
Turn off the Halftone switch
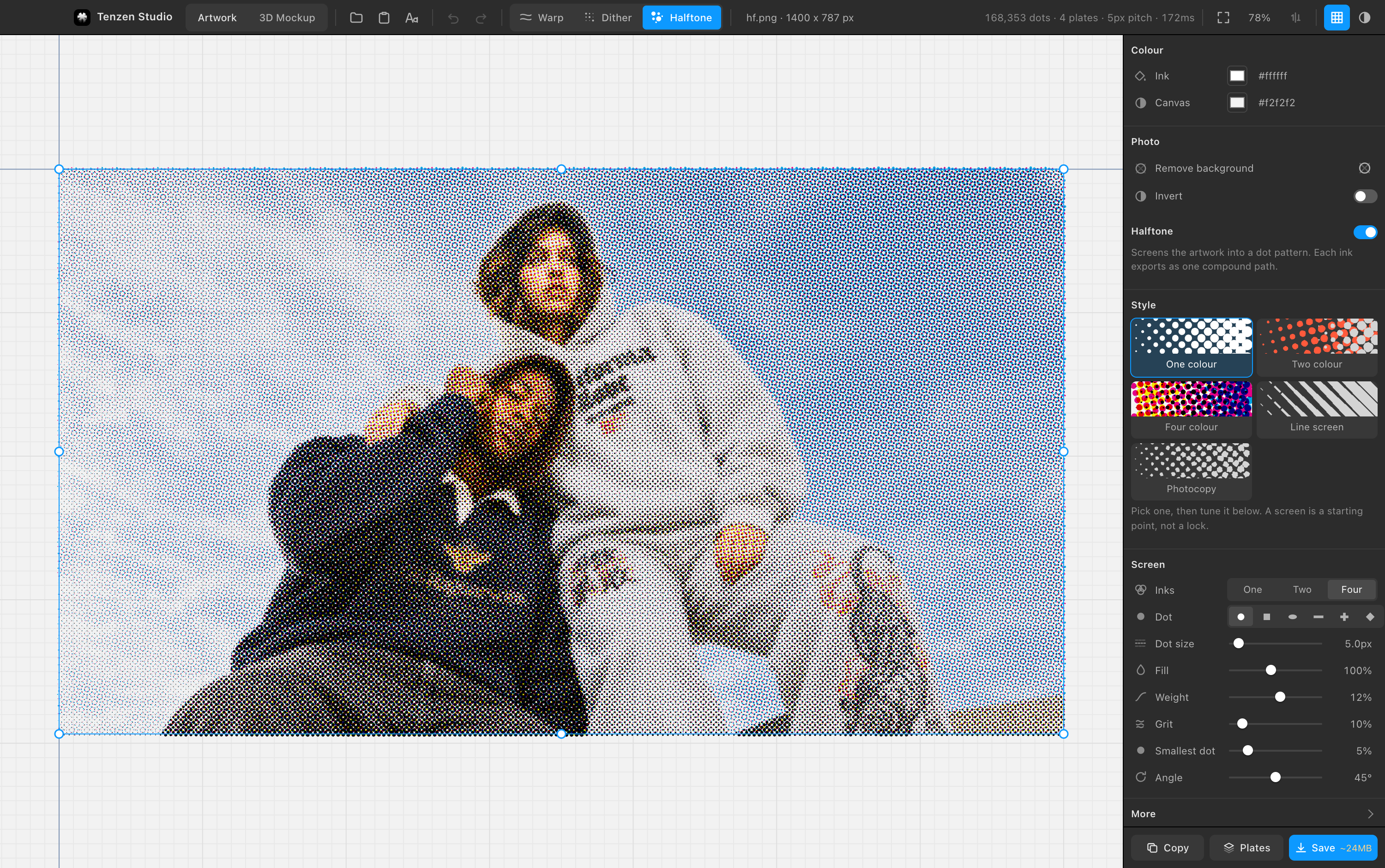point(1365,232)
